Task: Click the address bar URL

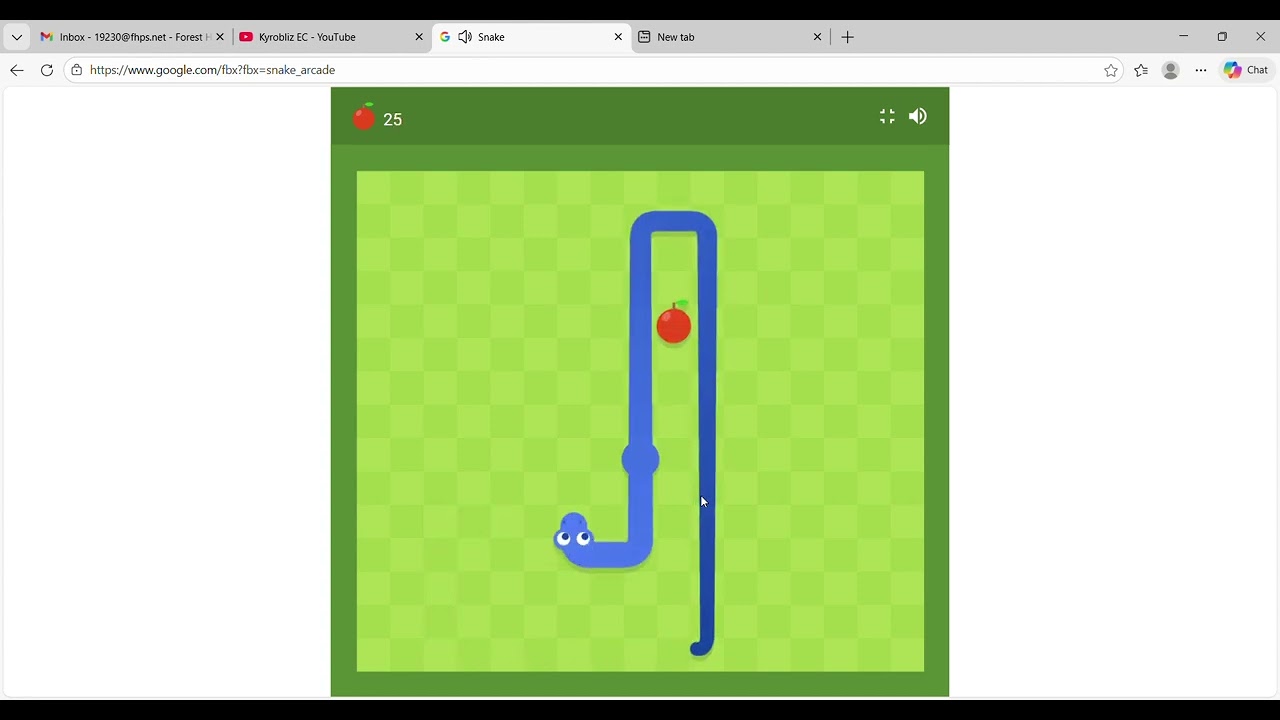Action: [212, 70]
